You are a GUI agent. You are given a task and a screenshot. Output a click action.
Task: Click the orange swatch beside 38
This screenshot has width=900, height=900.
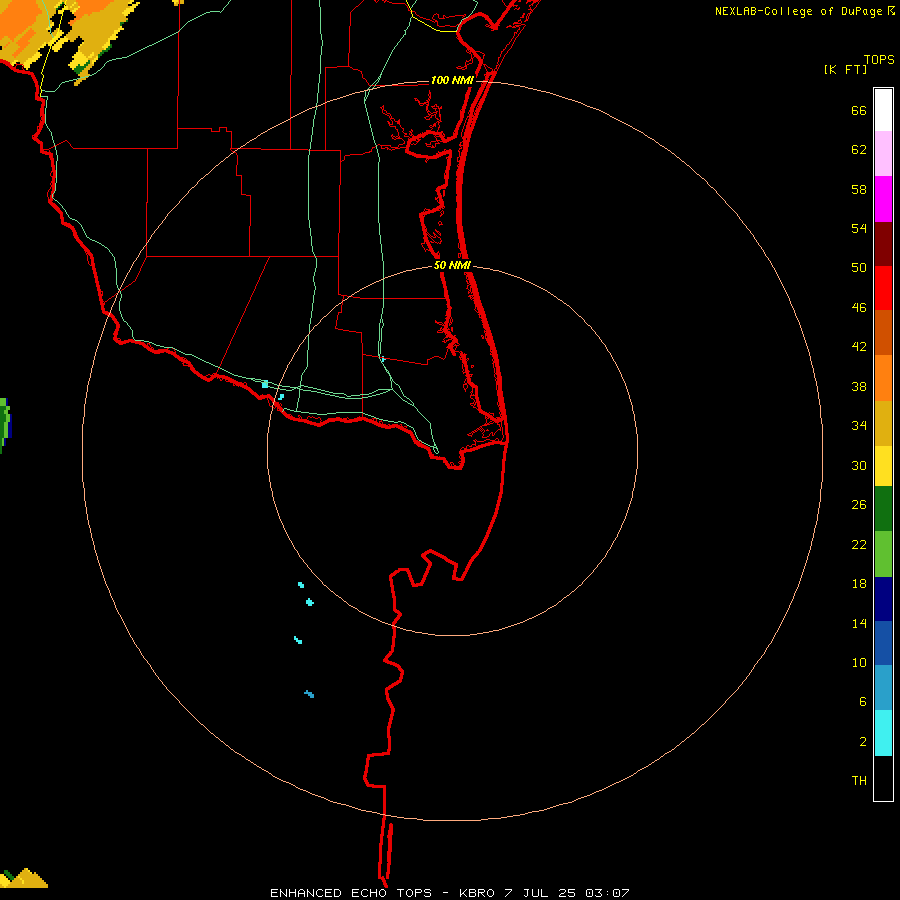883,378
